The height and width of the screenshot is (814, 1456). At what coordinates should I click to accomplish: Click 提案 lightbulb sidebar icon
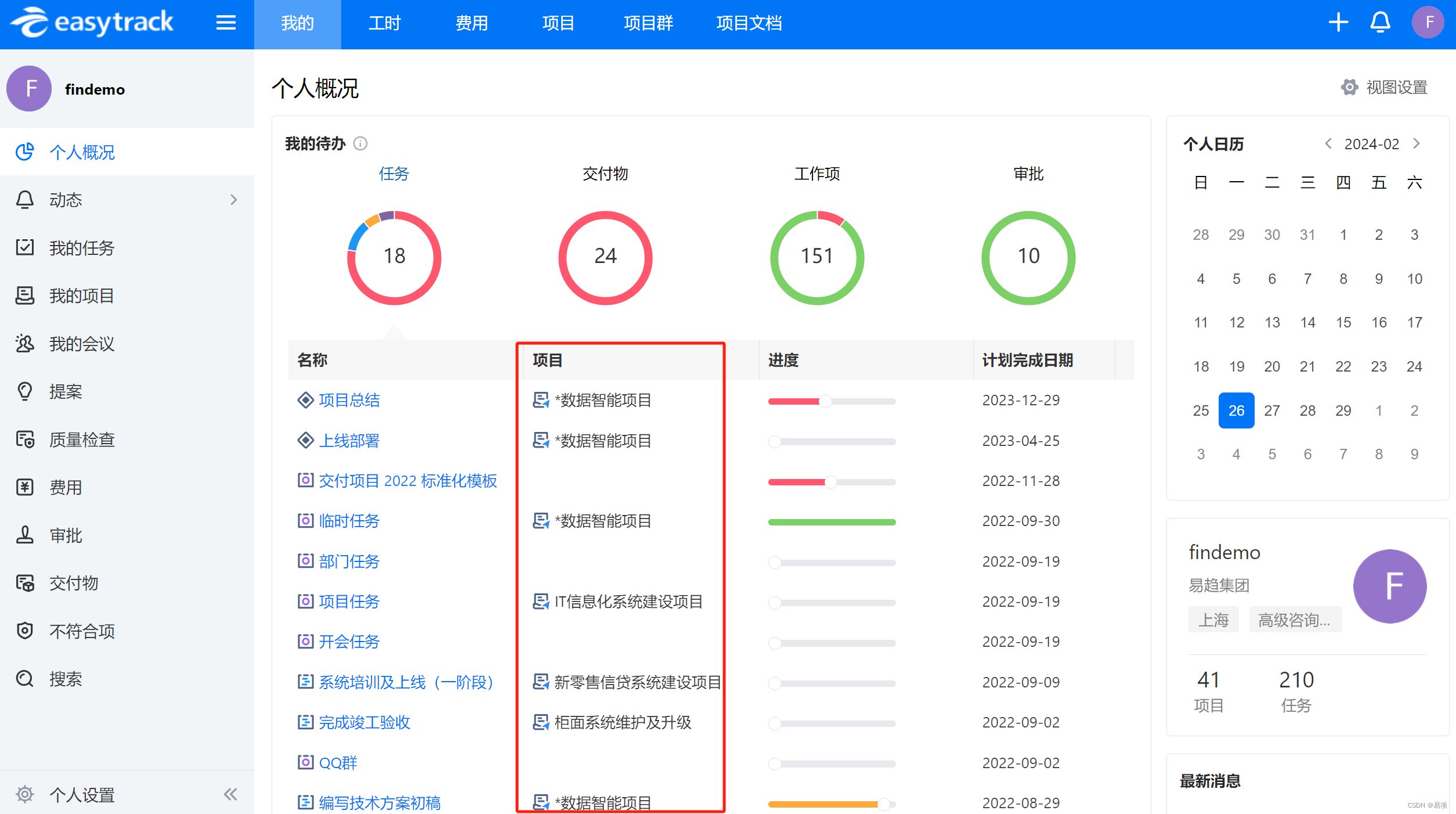click(x=24, y=391)
